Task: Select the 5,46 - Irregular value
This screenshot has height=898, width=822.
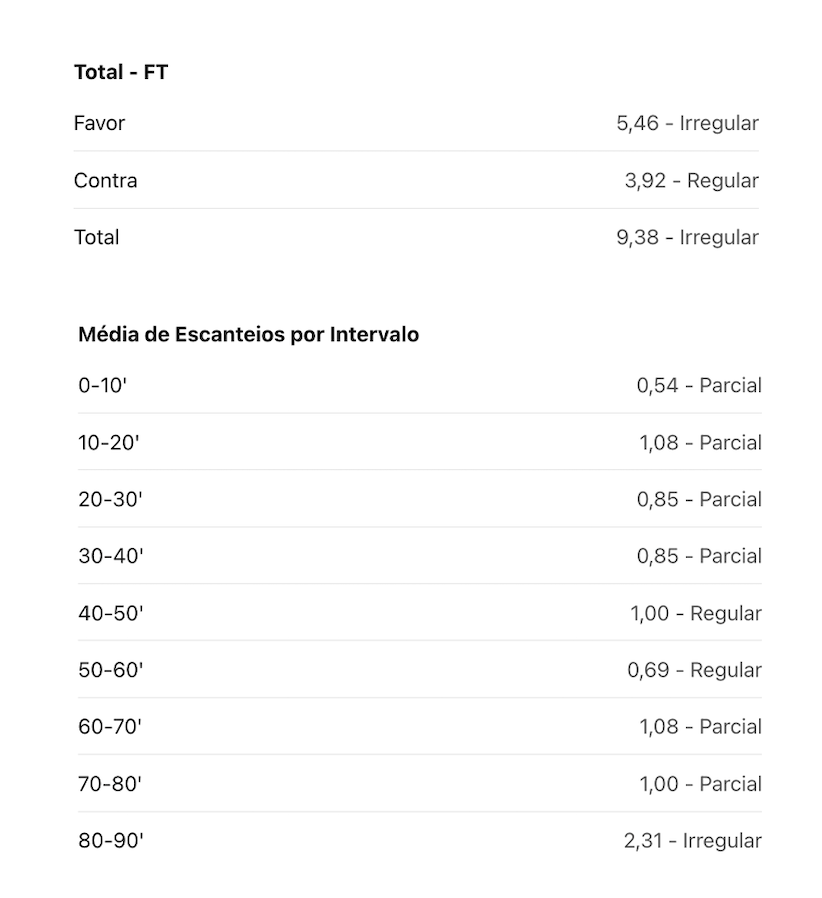Action: click(687, 123)
